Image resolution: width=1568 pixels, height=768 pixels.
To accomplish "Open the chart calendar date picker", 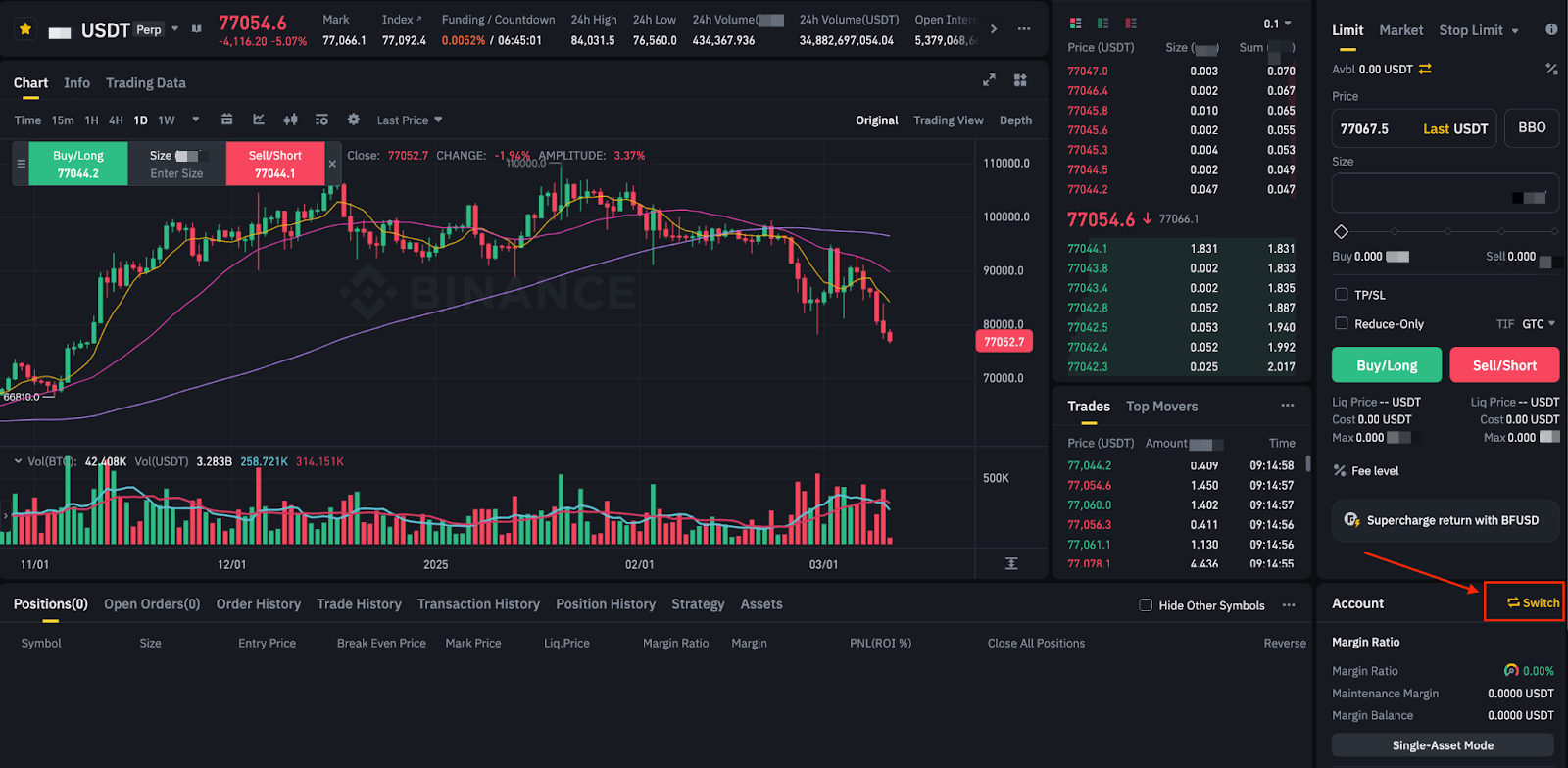I will 226,120.
